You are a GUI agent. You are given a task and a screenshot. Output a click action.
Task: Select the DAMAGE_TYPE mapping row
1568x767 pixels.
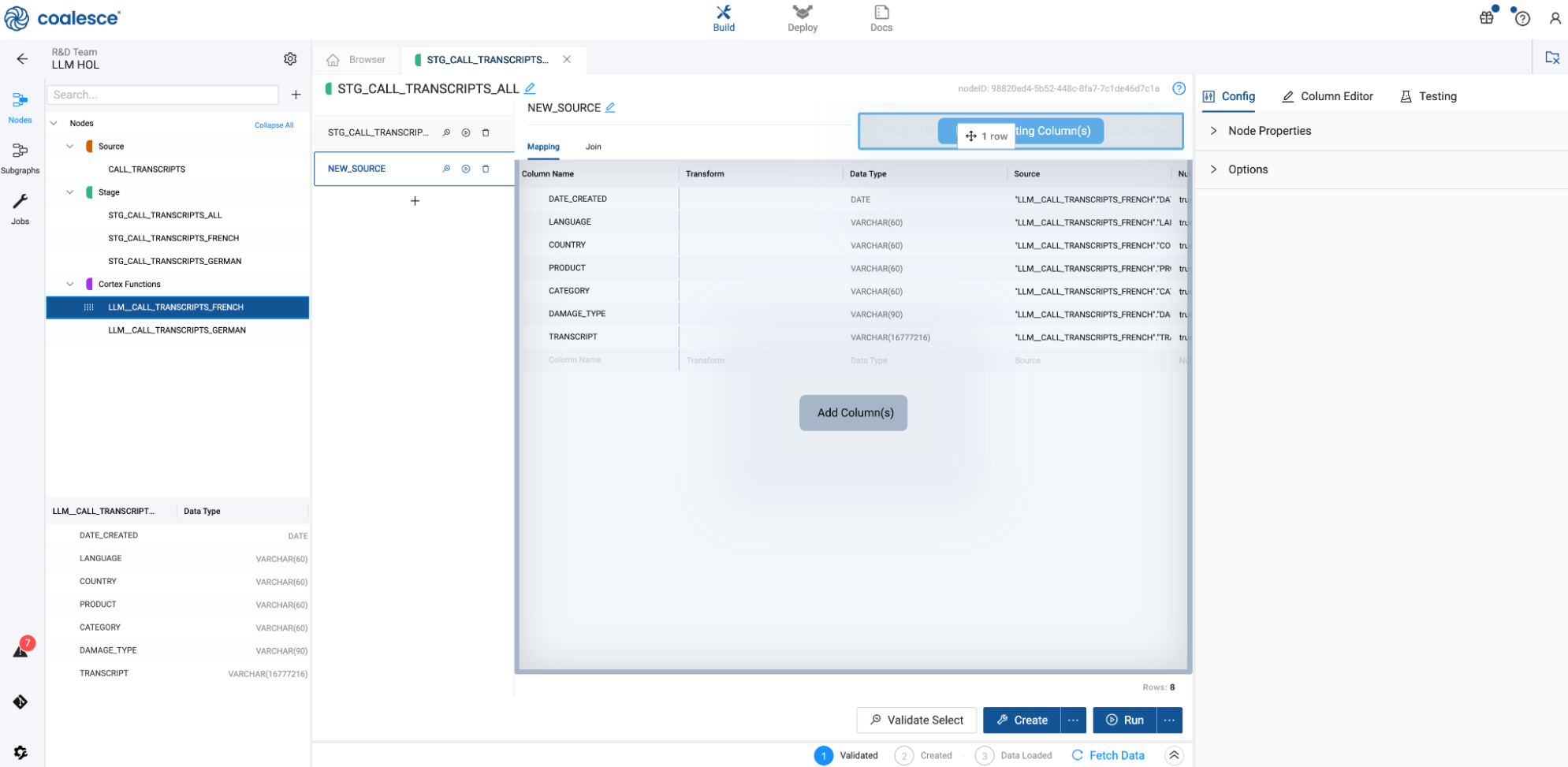pos(853,314)
